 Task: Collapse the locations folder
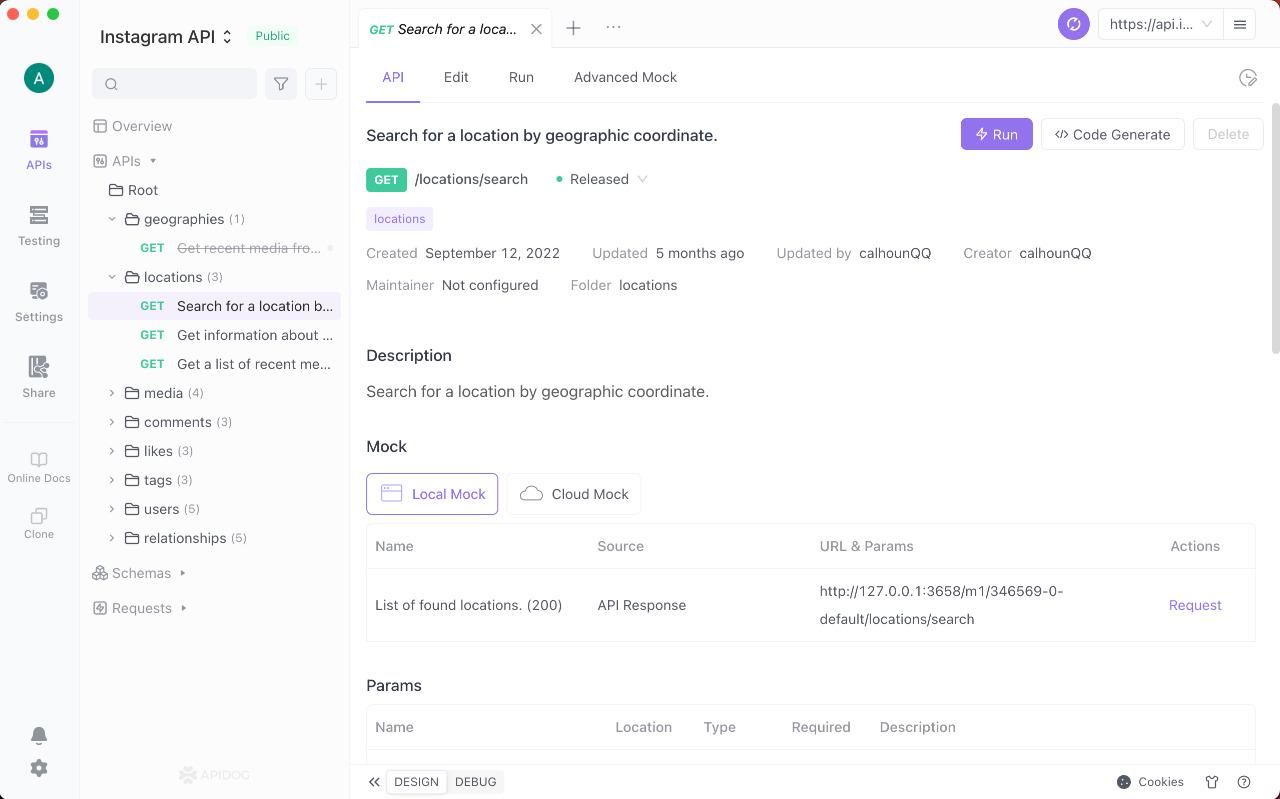(x=112, y=277)
